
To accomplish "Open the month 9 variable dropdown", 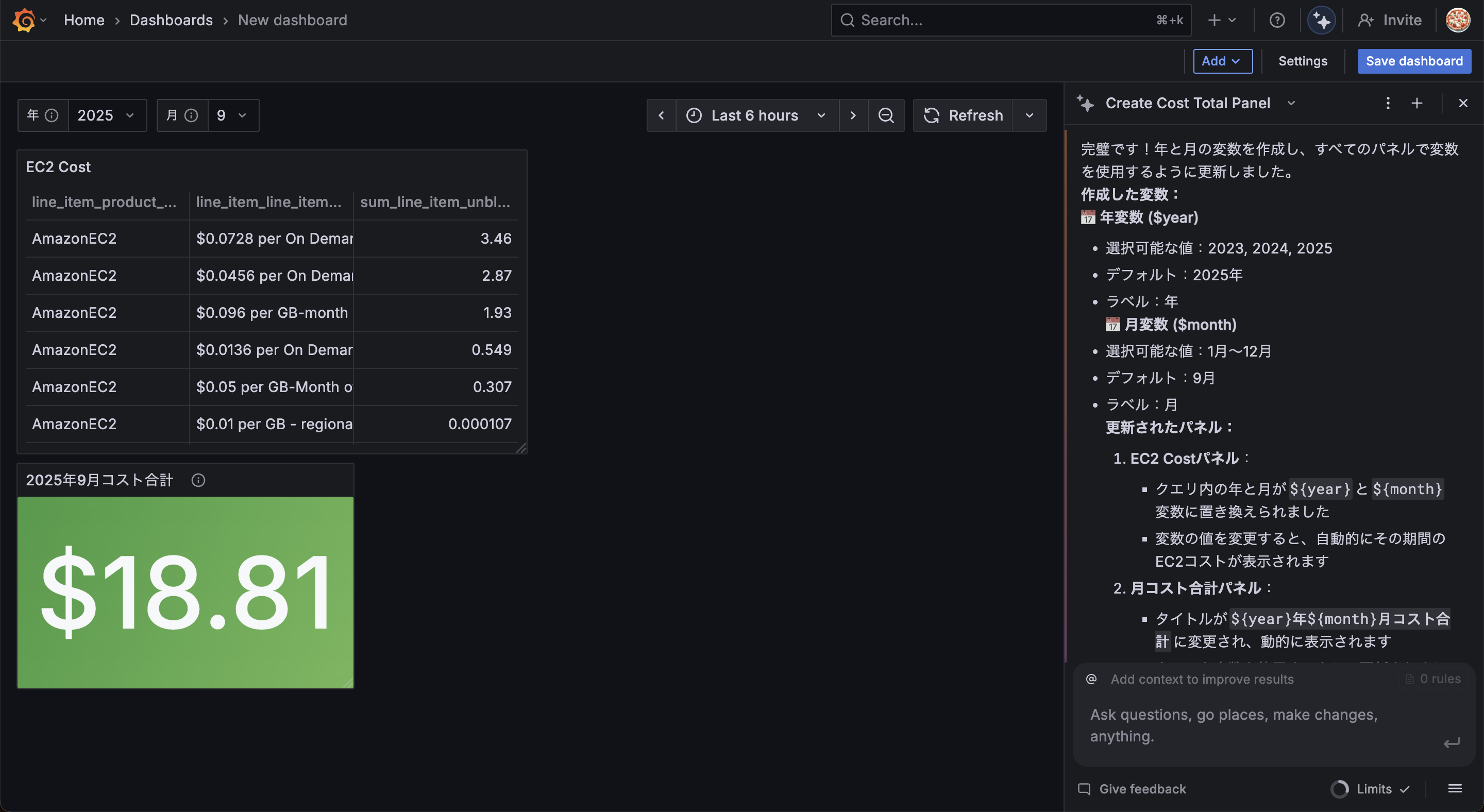I will click(x=232, y=115).
